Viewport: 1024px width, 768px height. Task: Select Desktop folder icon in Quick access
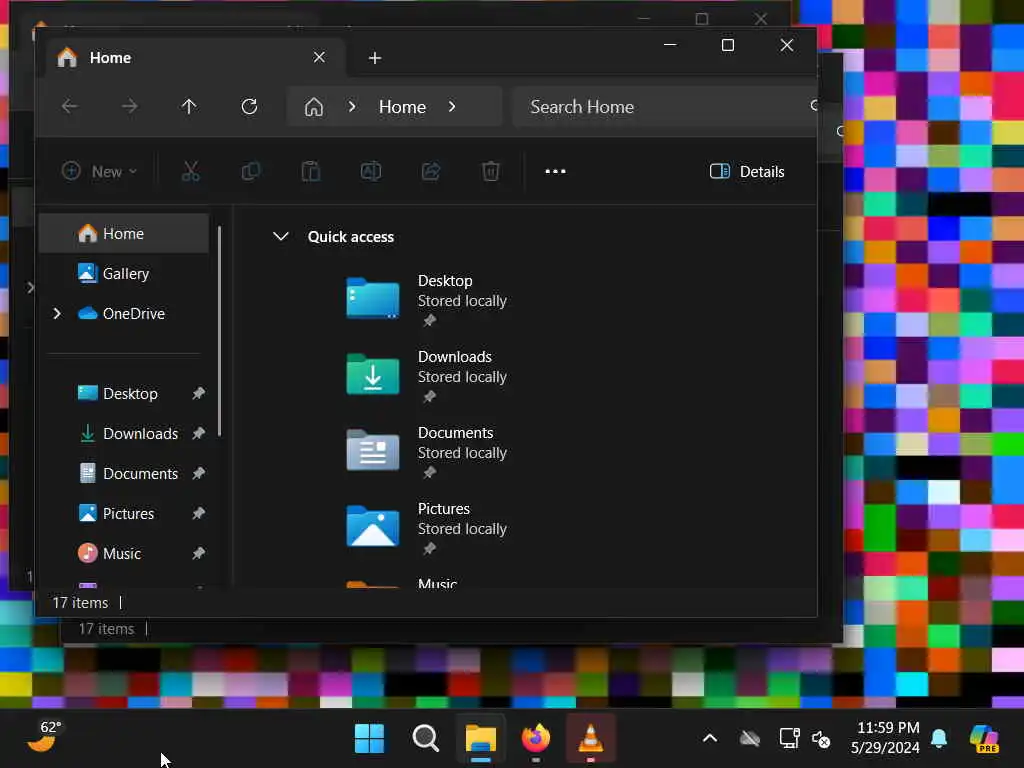pyautogui.click(x=372, y=298)
